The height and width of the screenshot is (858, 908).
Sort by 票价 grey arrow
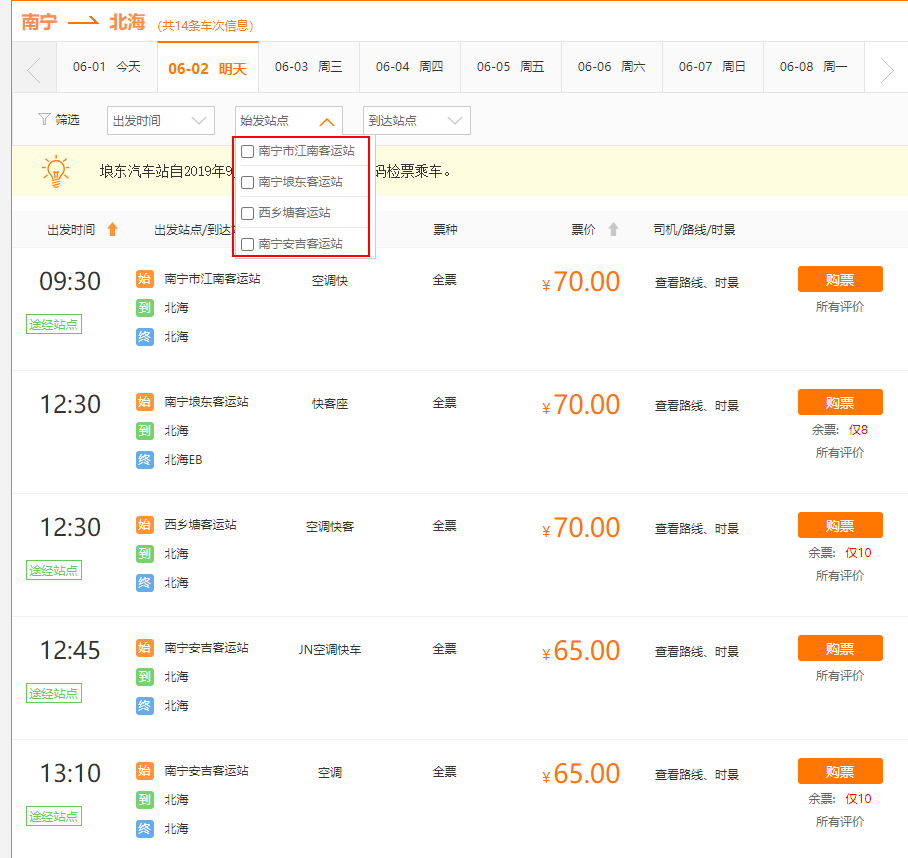pyautogui.click(x=613, y=230)
